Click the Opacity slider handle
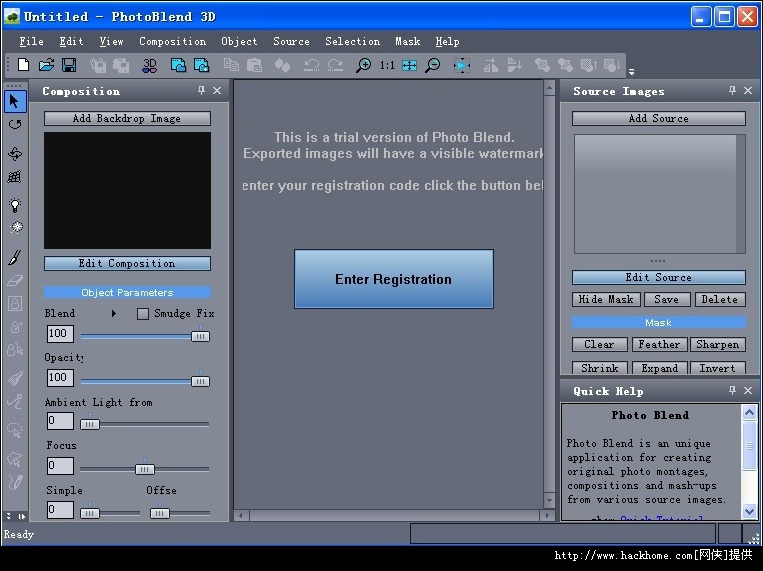 tap(200, 381)
